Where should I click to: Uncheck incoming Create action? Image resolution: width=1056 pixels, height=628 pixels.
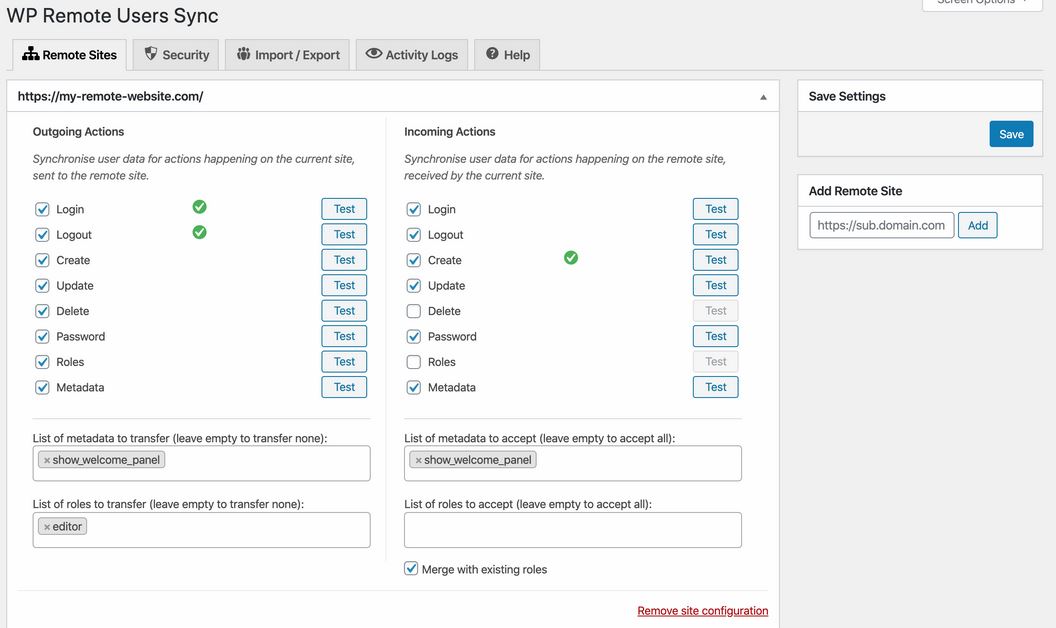coord(414,261)
